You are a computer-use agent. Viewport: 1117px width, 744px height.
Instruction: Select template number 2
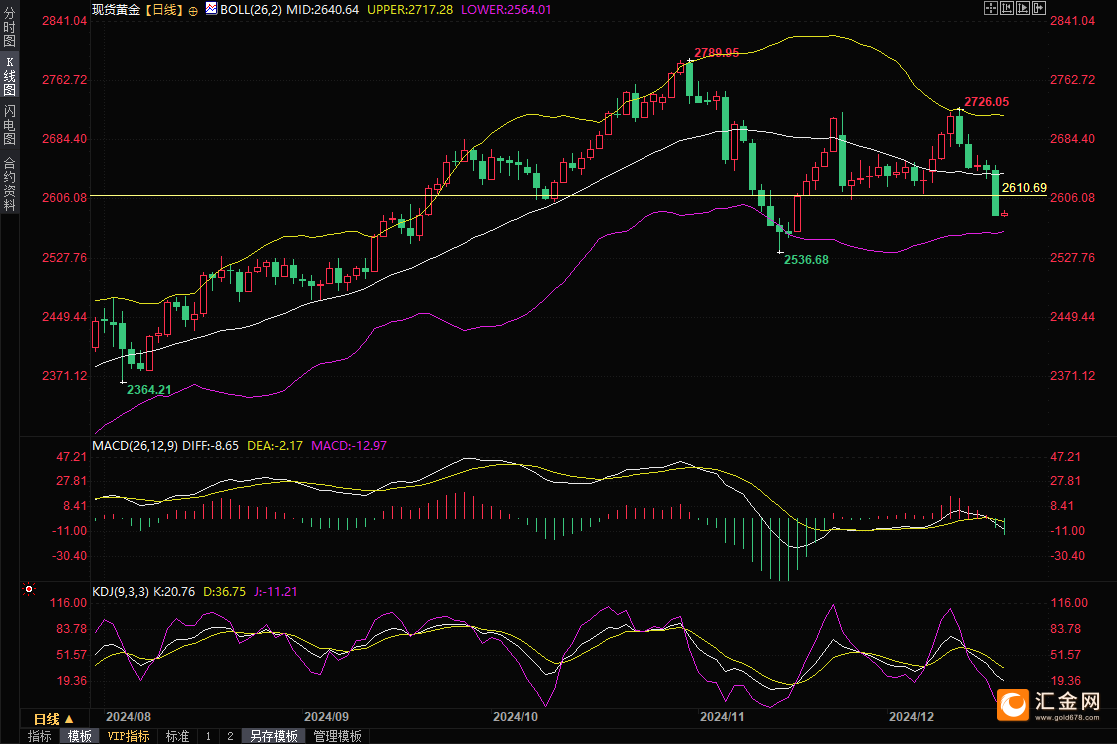pyautogui.click(x=230, y=736)
